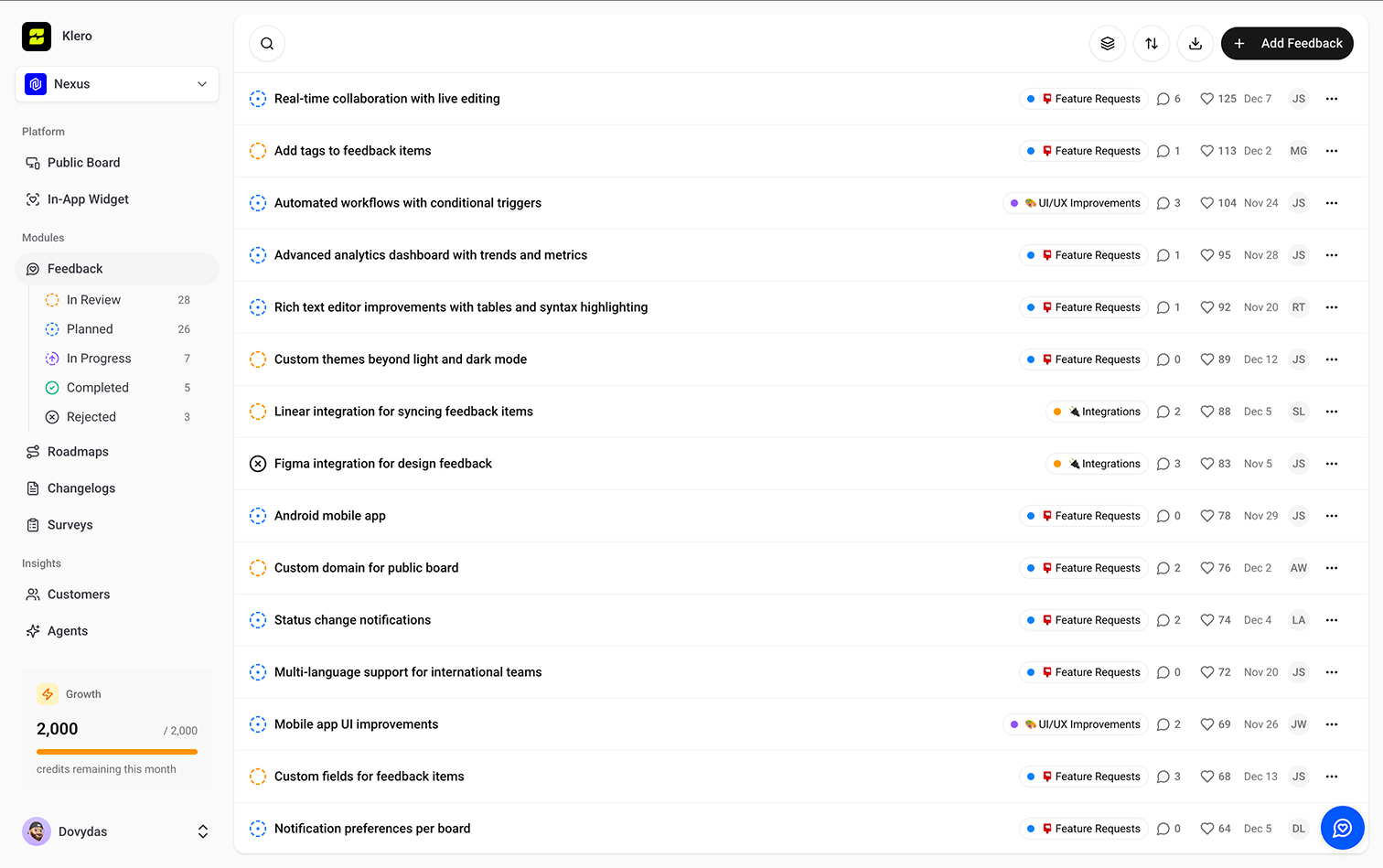
Task: Click the download export icon
Action: point(1195,44)
